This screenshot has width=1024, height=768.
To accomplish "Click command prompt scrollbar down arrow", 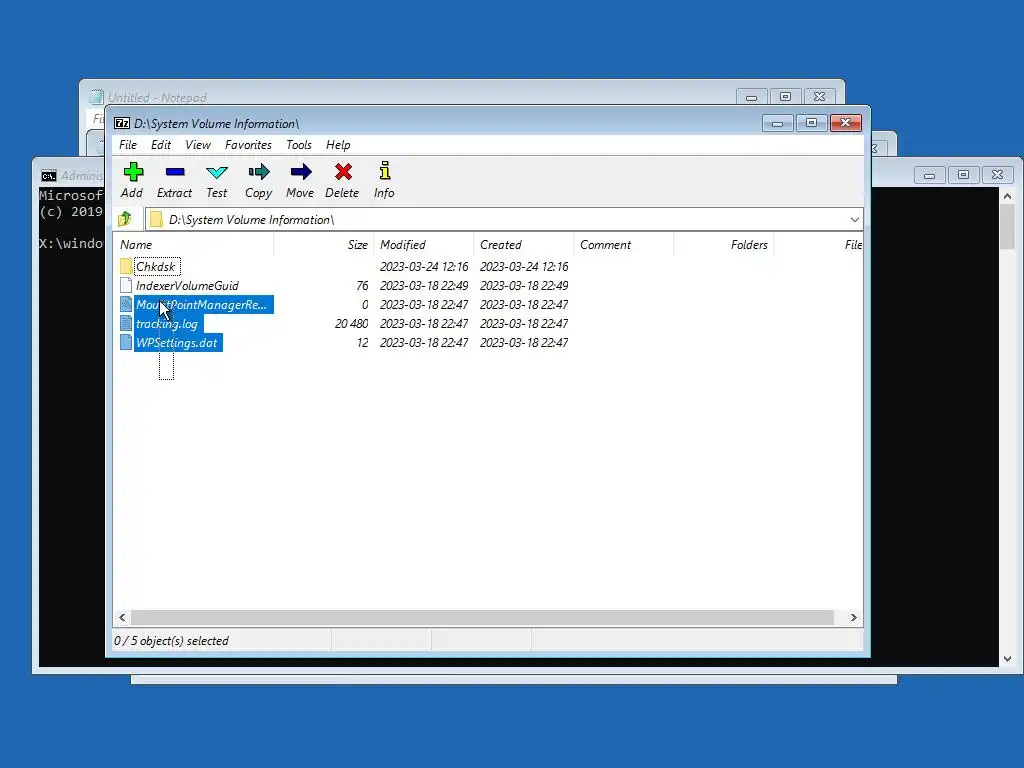I will click(x=1007, y=659).
